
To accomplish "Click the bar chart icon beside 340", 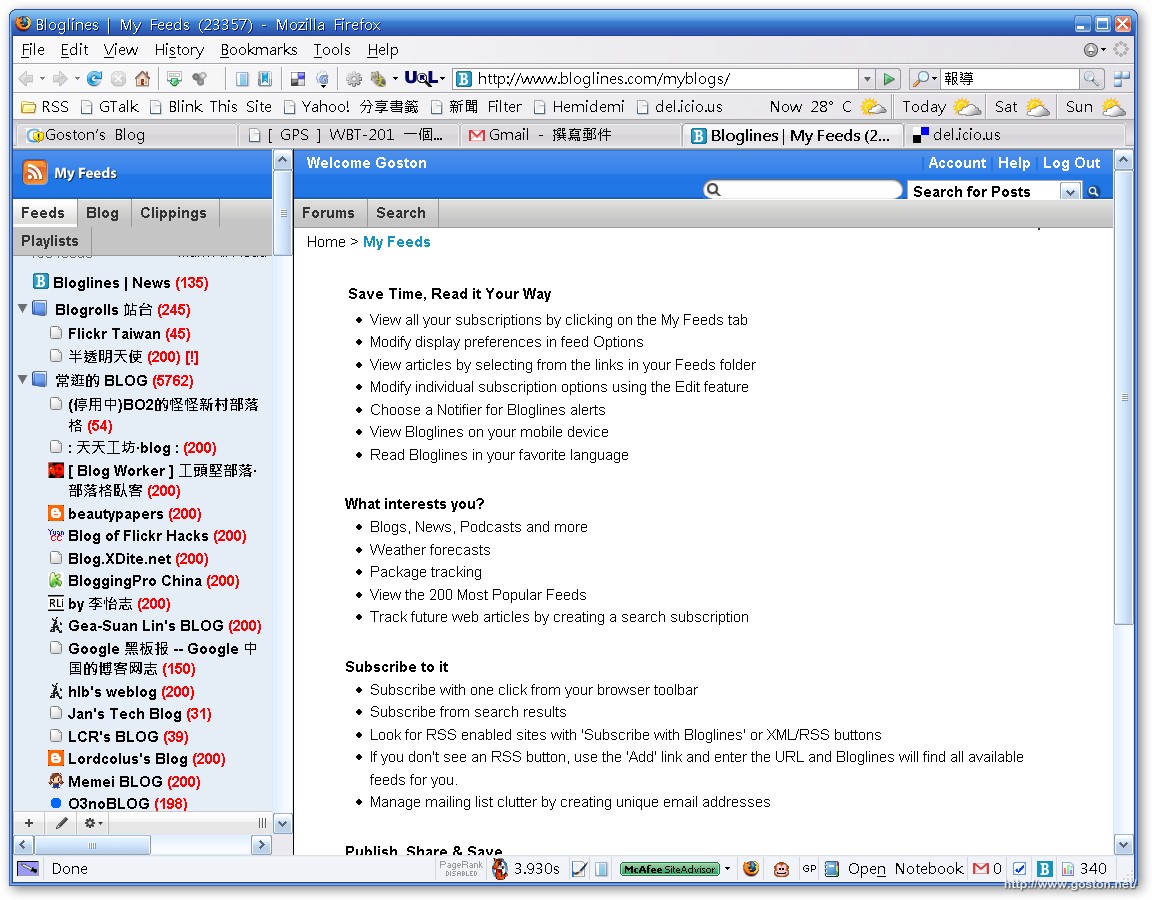I will (1068, 869).
